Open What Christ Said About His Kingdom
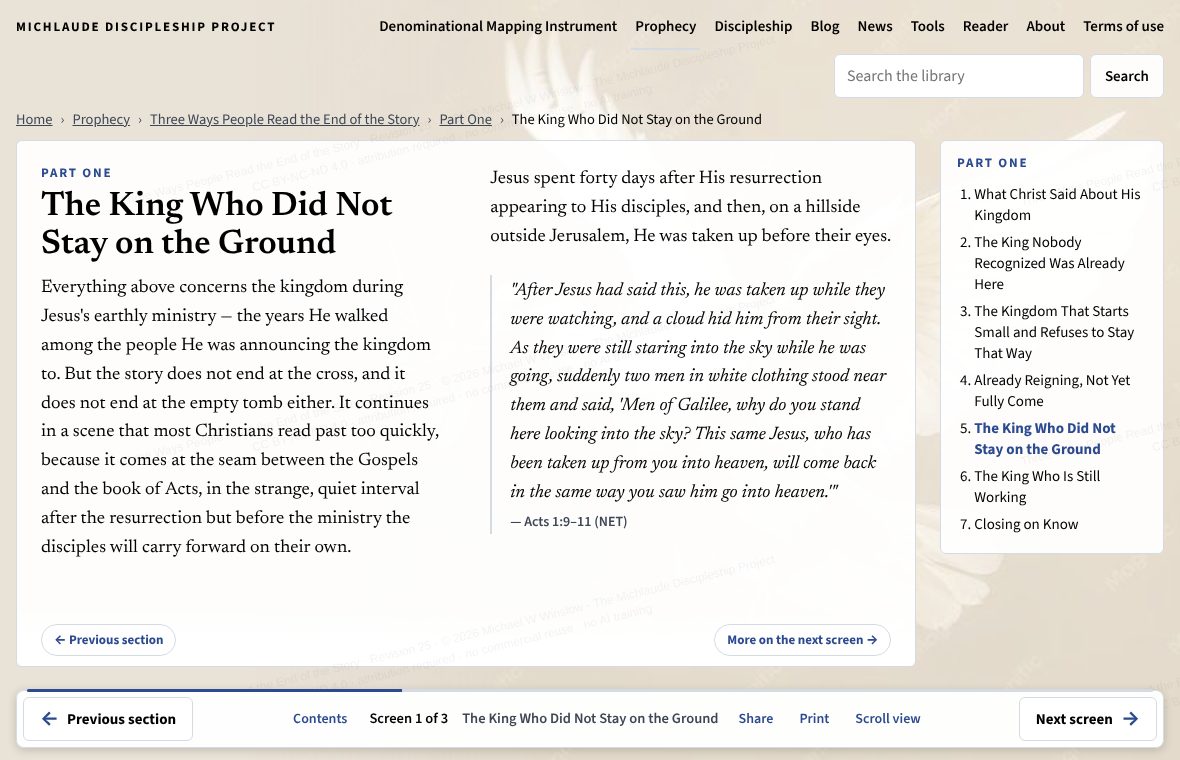This screenshot has width=1180, height=760. (x=1057, y=205)
